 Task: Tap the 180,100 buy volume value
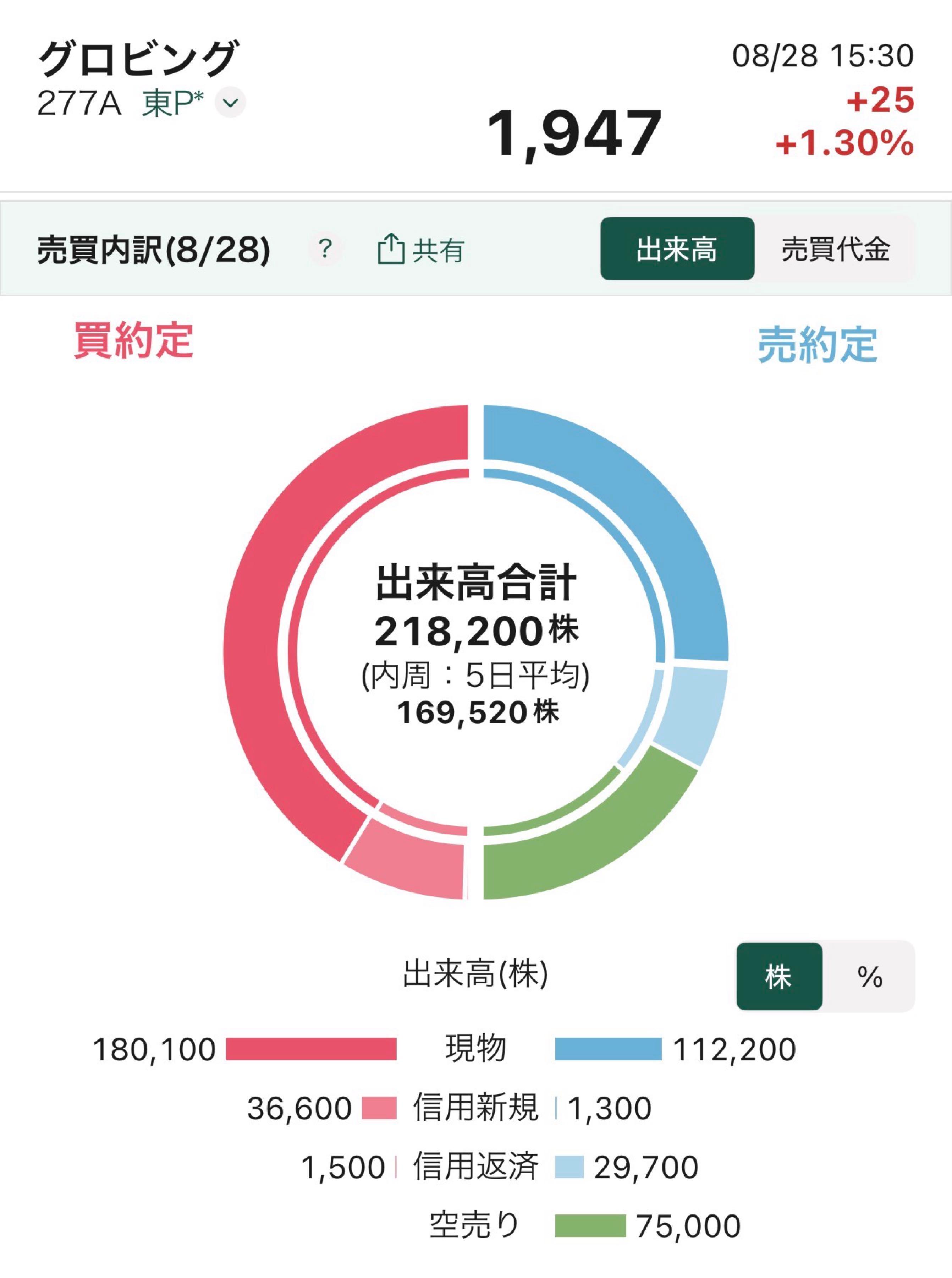[x=154, y=1049]
